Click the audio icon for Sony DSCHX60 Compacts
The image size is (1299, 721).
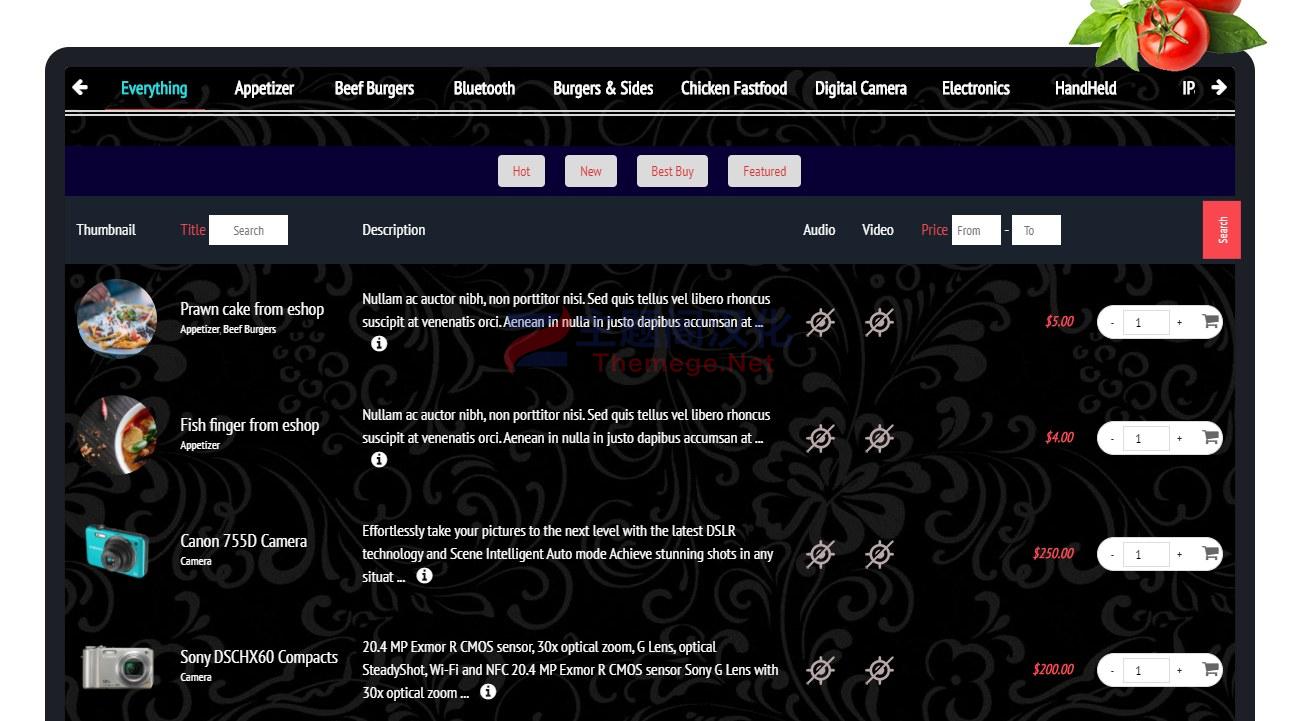pos(820,670)
